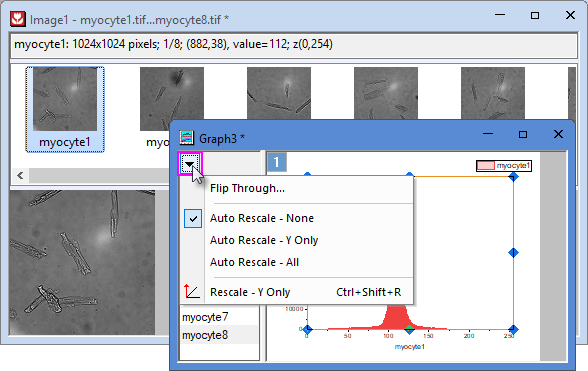Click the red legend swatch for myocyte1
Image resolution: width=588 pixels, height=371 pixels.
coord(486,165)
